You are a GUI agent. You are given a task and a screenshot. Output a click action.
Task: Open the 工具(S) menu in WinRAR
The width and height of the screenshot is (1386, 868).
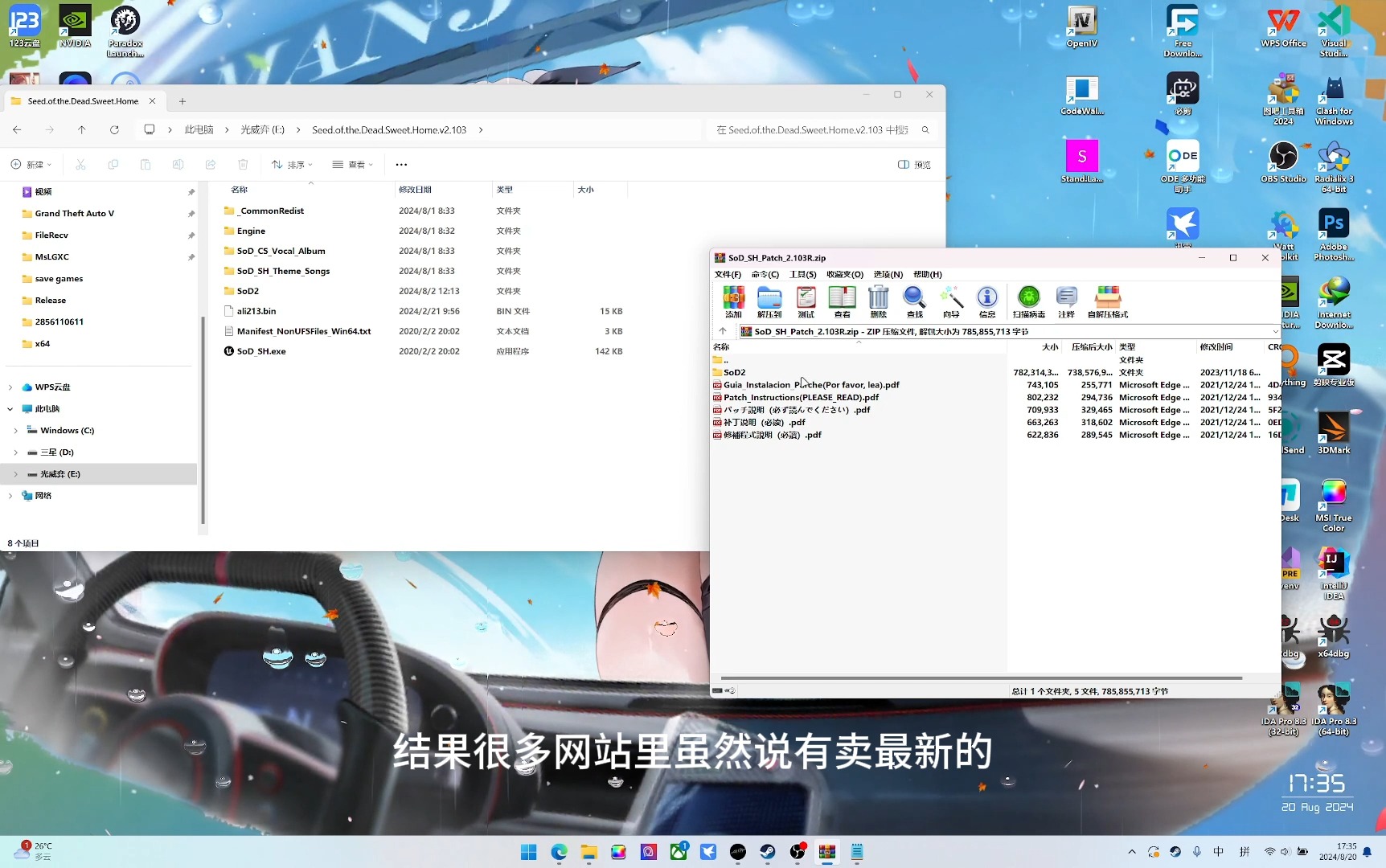pyautogui.click(x=802, y=274)
